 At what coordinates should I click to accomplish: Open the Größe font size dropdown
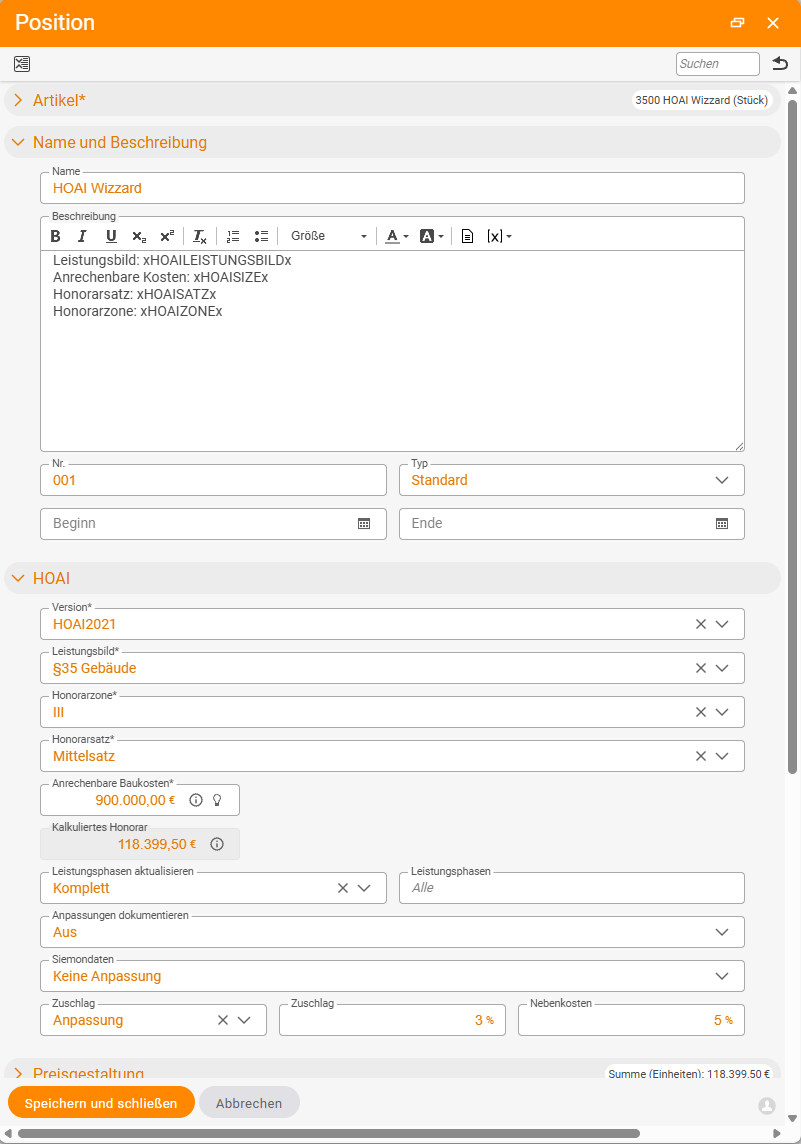328,236
